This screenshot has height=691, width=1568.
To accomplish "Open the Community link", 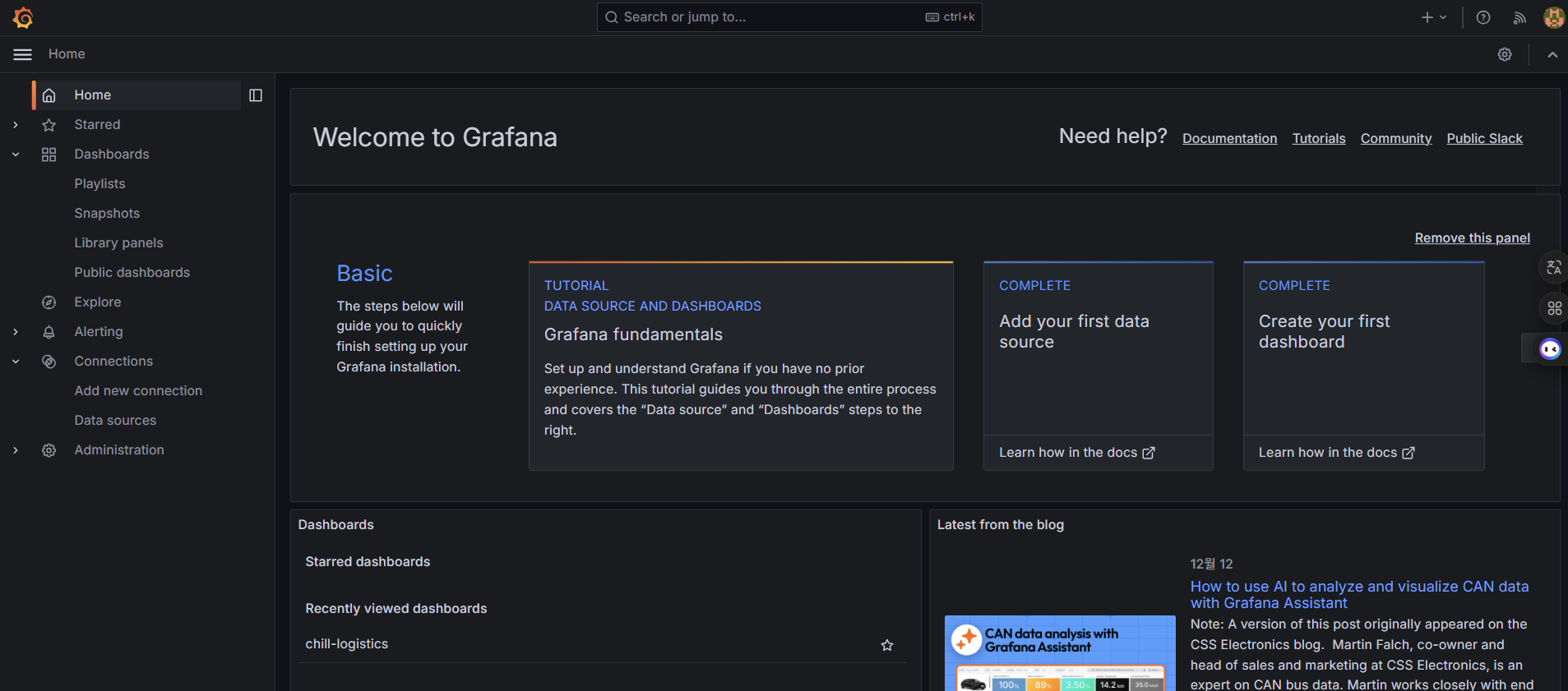I will pos(1396,138).
